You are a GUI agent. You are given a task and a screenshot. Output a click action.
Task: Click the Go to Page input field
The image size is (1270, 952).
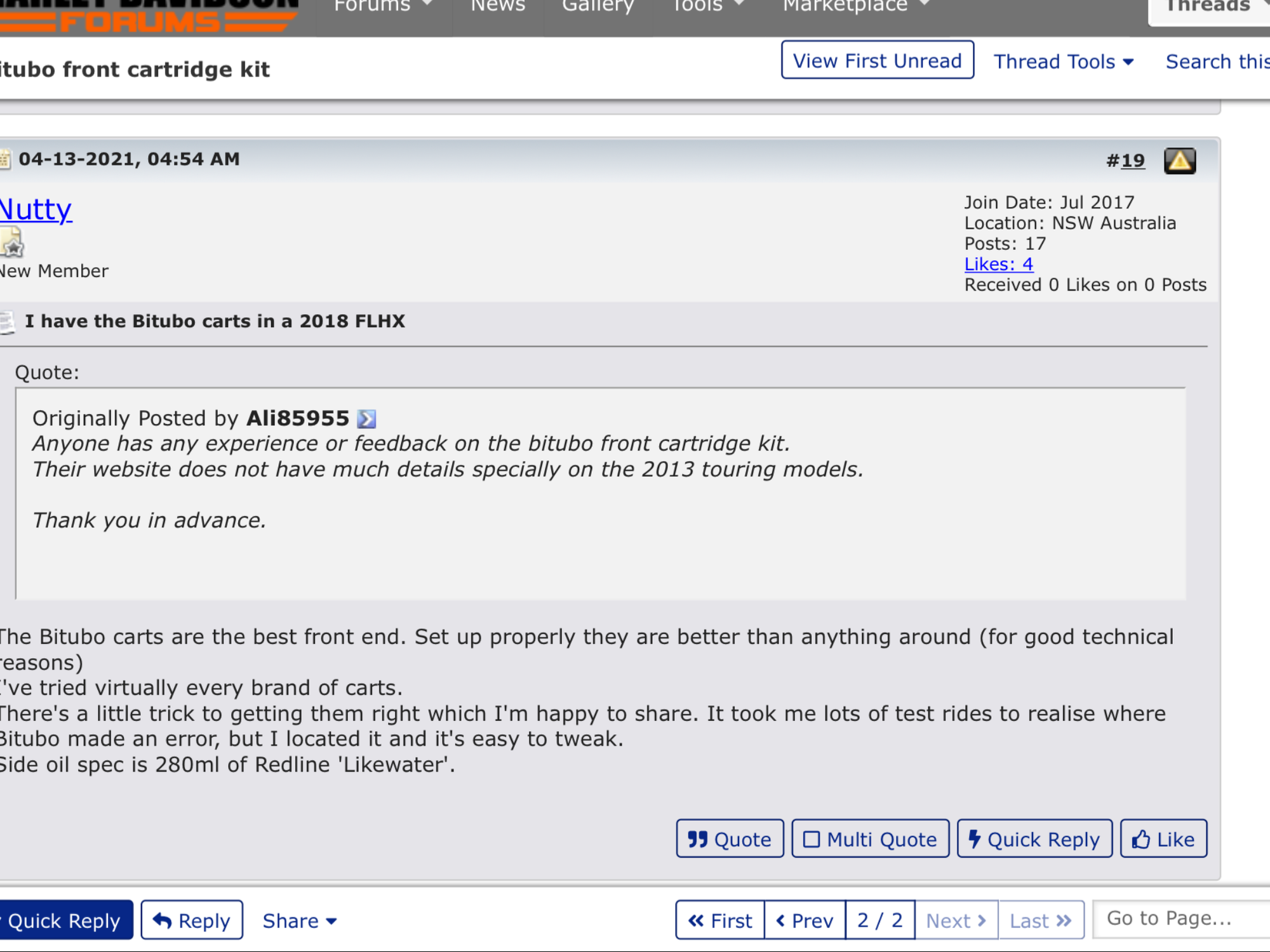(1181, 918)
